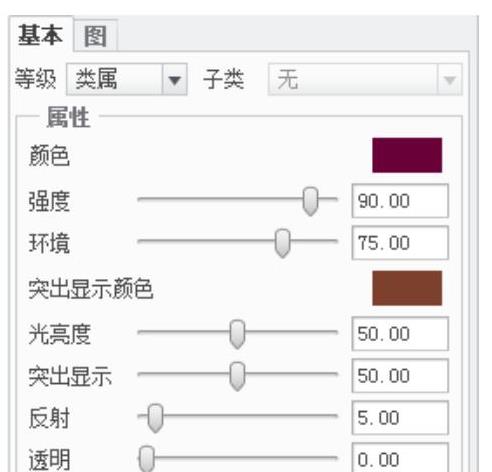Image resolution: width=492 pixels, height=472 pixels.
Task: Click the 反射 slider track's right end
Action: [x=335, y=416]
